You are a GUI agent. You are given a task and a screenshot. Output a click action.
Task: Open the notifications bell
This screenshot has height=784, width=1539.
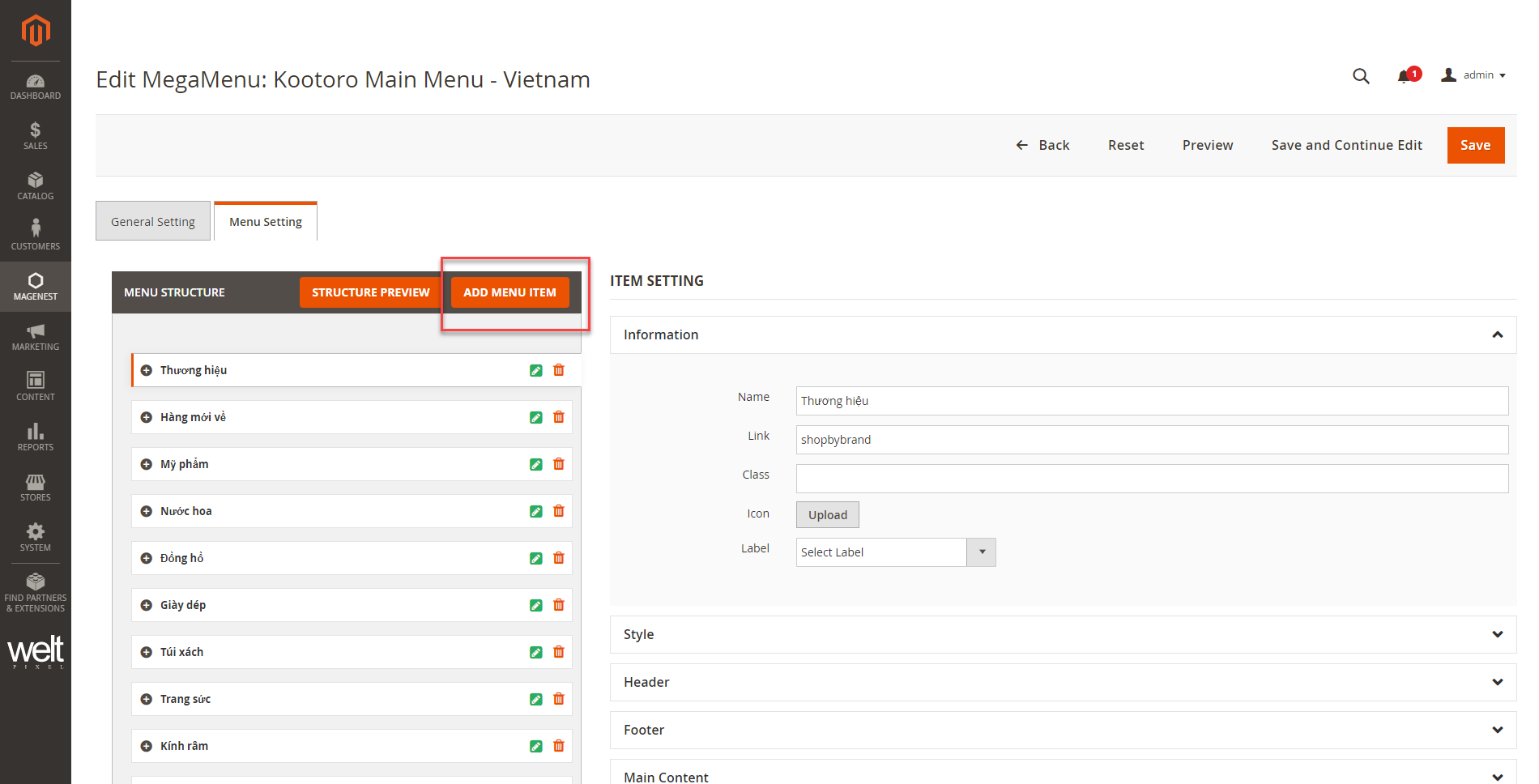click(1405, 76)
